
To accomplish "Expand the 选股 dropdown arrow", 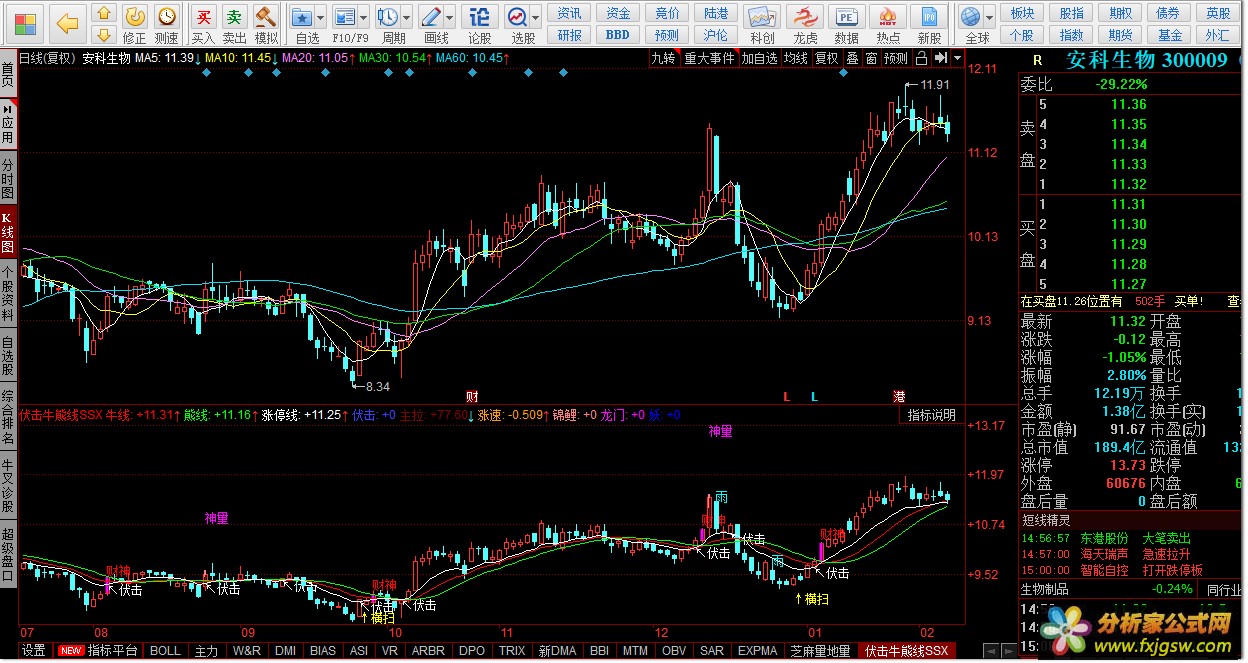I will click(x=536, y=18).
